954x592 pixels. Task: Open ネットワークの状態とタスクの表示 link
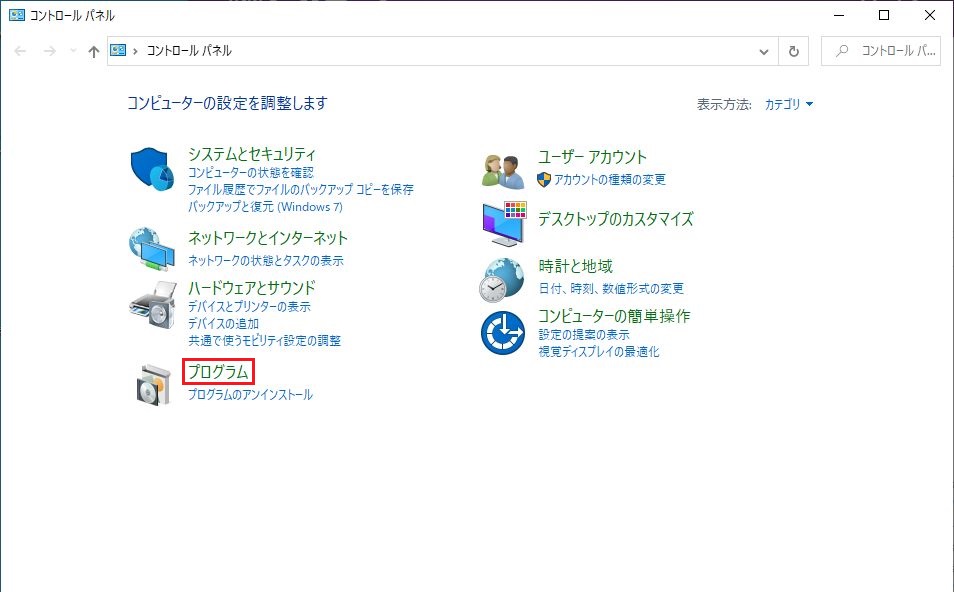pyautogui.click(x=266, y=260)
